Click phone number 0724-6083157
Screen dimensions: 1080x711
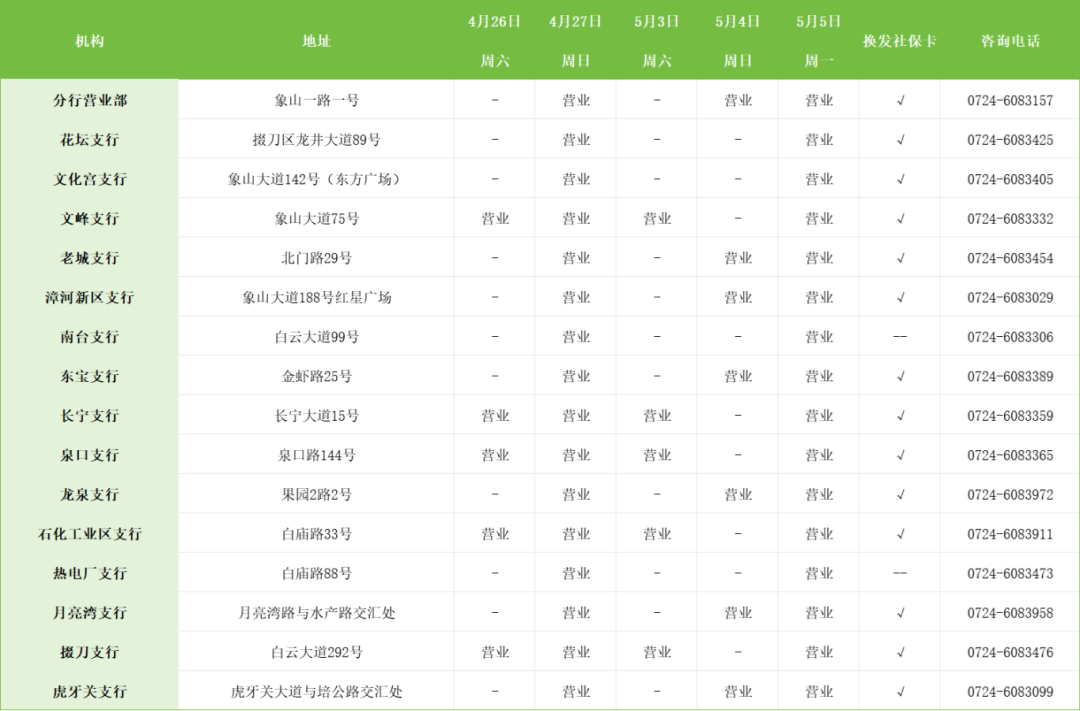point(1010,101)
